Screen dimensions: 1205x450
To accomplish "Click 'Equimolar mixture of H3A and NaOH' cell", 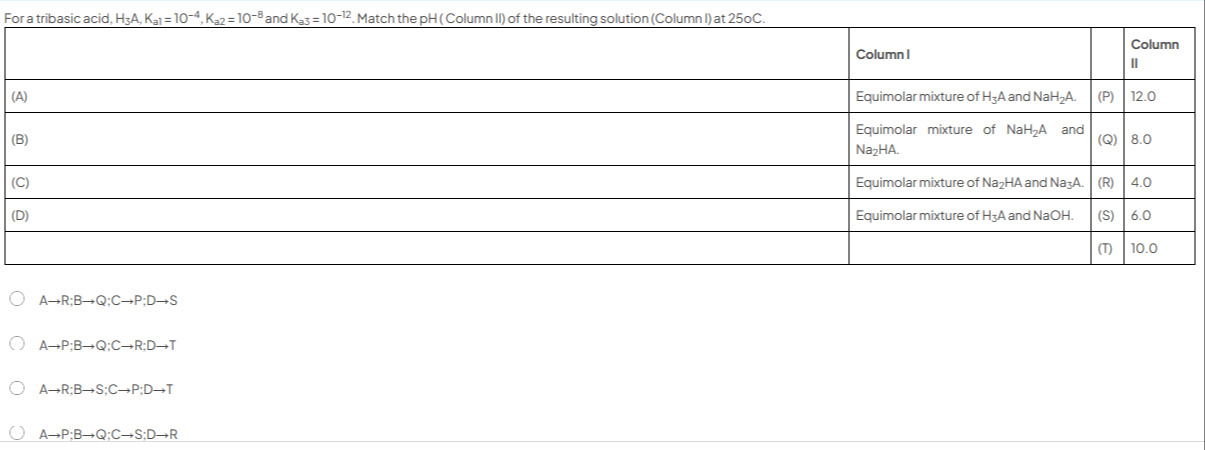I will [969, 215].
